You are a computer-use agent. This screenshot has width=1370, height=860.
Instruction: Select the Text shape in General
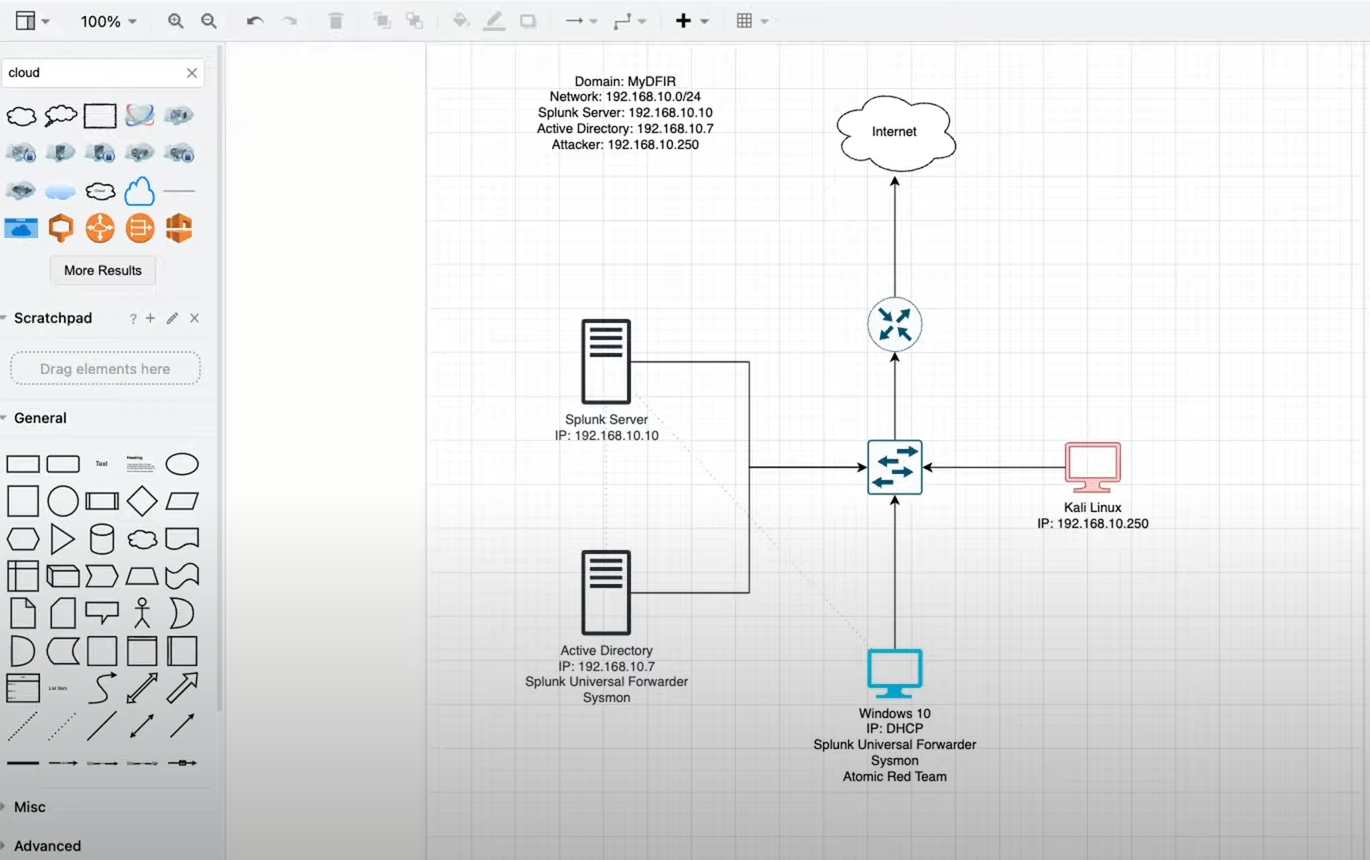[102, 464]
